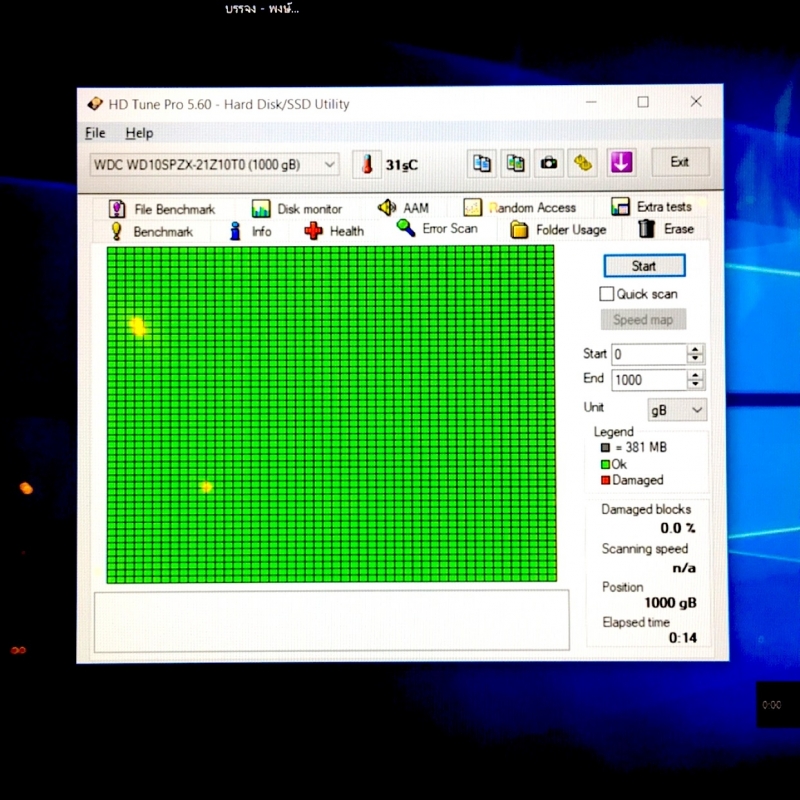Image resolution: width=800 pixels, height=800 pixels.
Task: Switch to the Info tab
Action: click(x=250, y=231)
